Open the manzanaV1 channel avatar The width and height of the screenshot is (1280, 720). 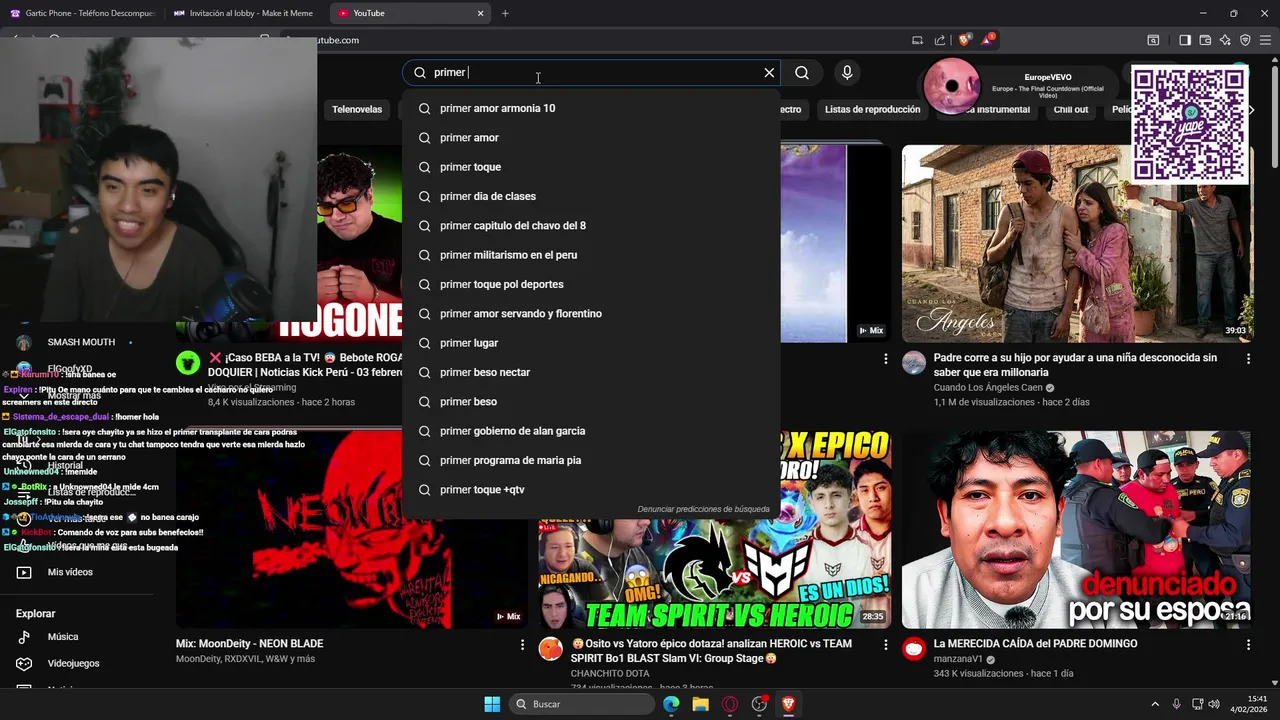(914, 649)
